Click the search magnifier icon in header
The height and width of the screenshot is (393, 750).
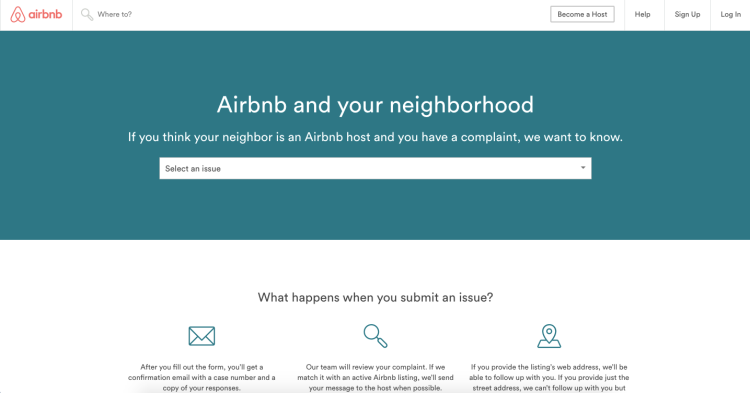(87, 14)
